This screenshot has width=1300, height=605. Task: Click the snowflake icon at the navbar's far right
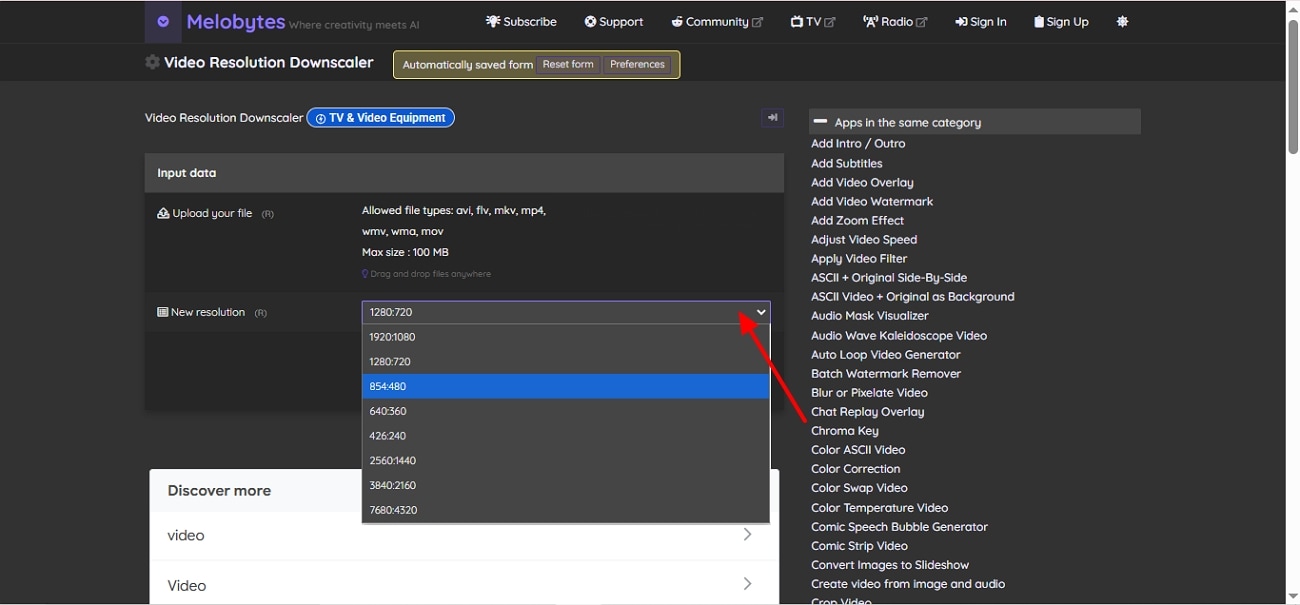click(x=1122, y=20)
